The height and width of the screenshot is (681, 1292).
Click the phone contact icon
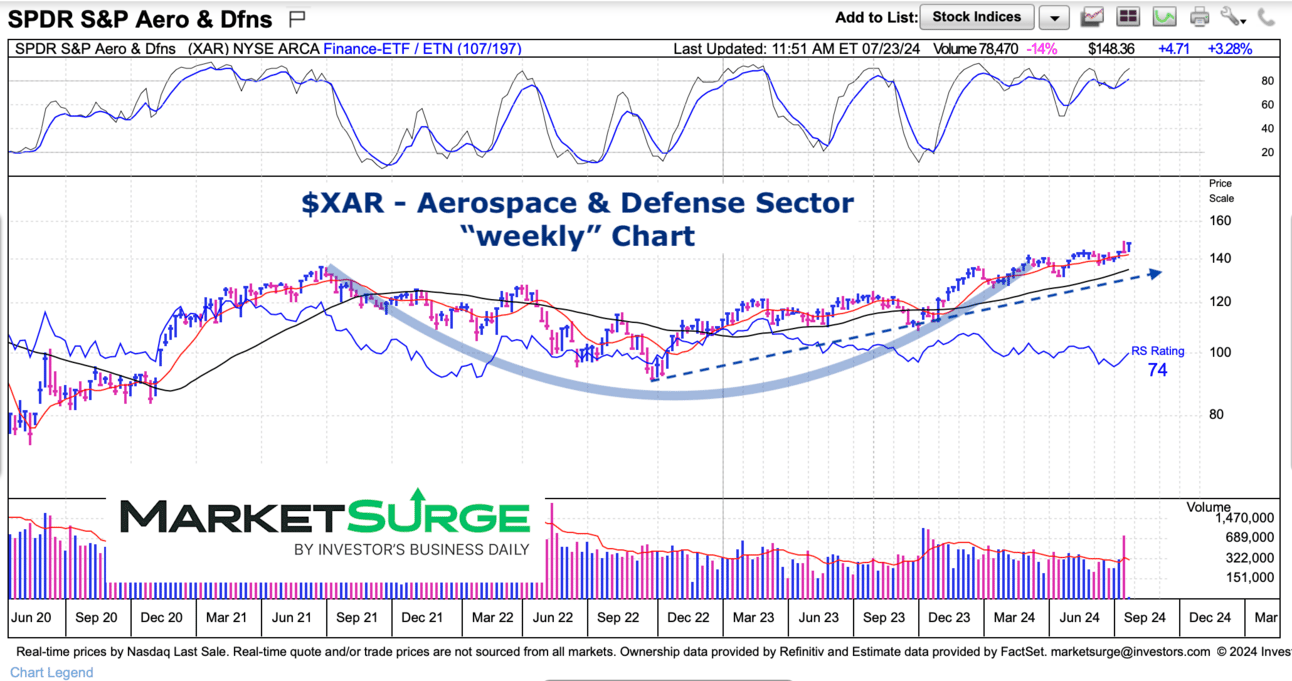[1266, 17]
